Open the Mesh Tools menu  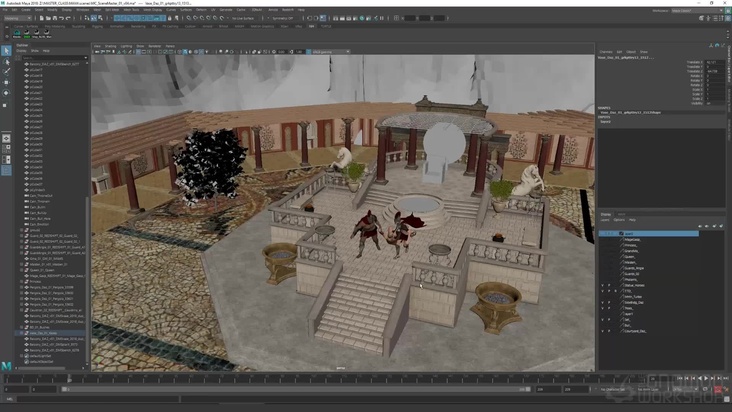point(131,10)
